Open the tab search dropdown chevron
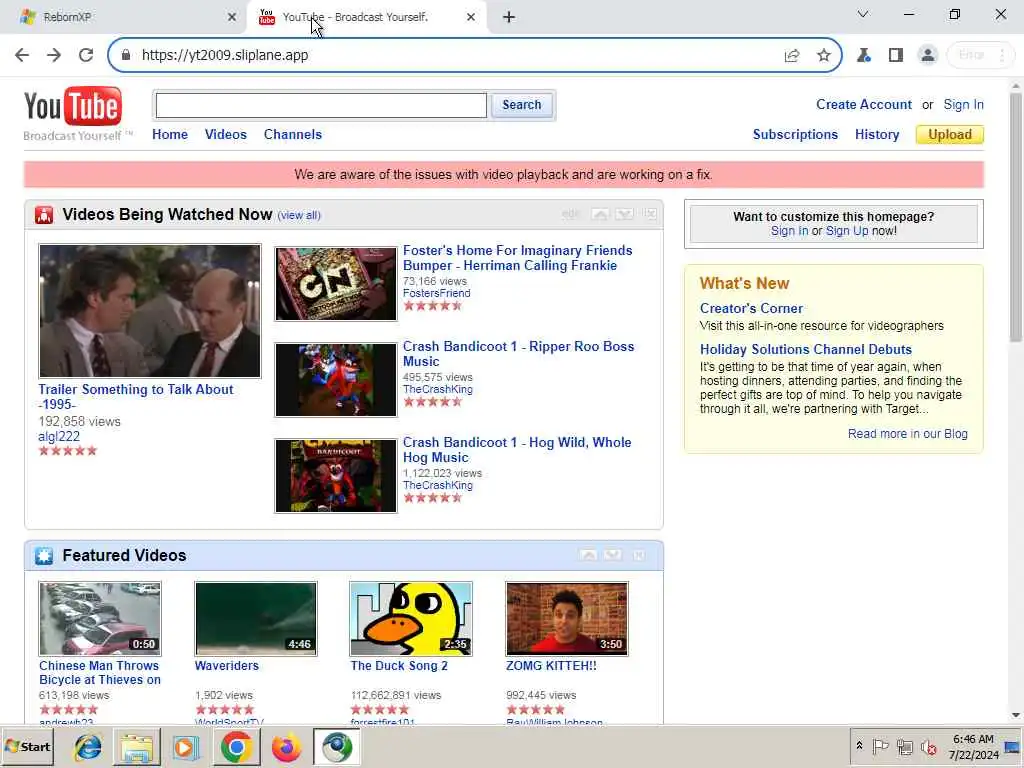The image size is (1024, 768). [x=863, y=14]
